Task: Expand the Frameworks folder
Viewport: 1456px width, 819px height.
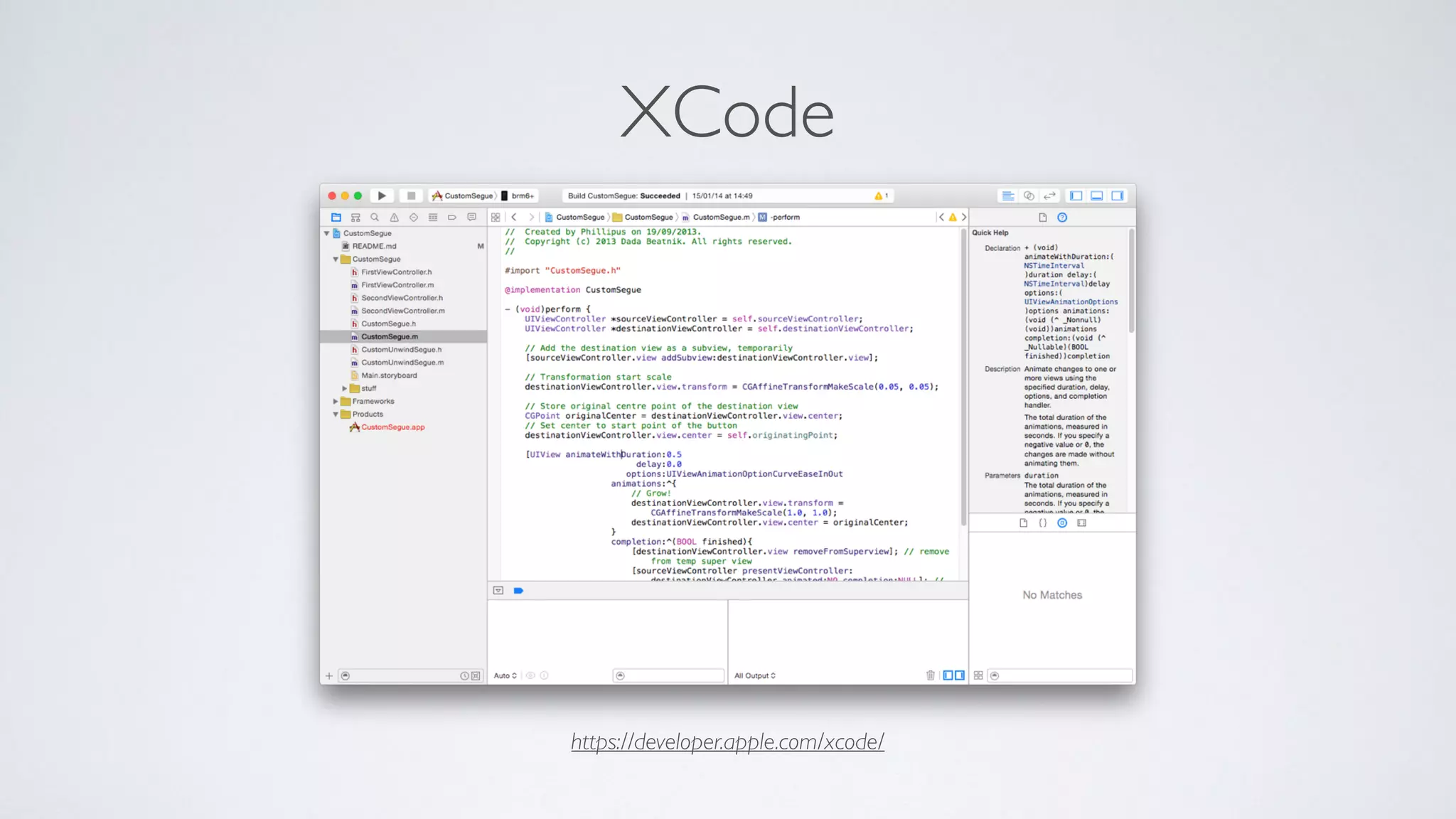Action: pos(336,402)
